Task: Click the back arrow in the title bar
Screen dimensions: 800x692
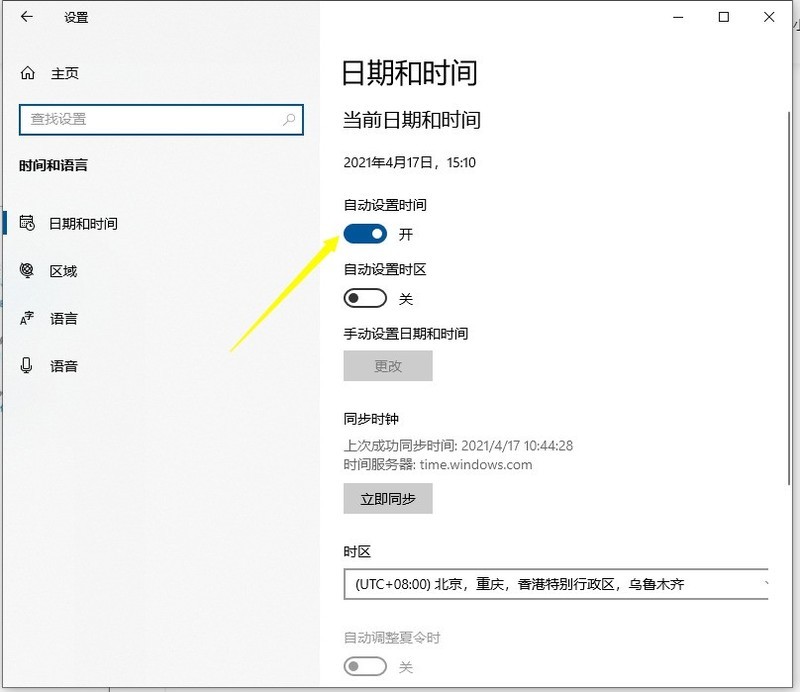Action: tap(24, 17)
